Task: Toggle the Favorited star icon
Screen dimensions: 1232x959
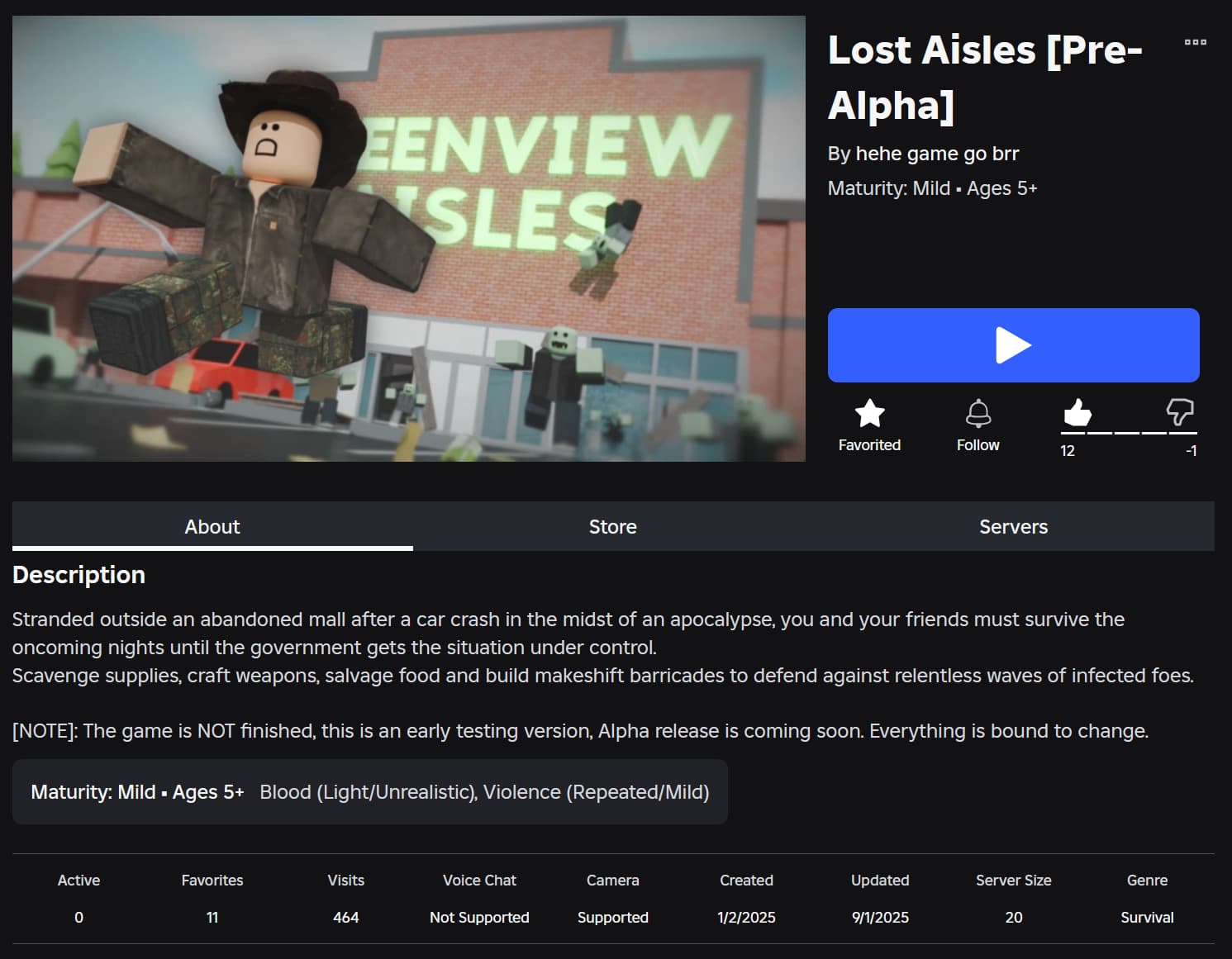Action: pyautogui.click(x=869, y=413)
